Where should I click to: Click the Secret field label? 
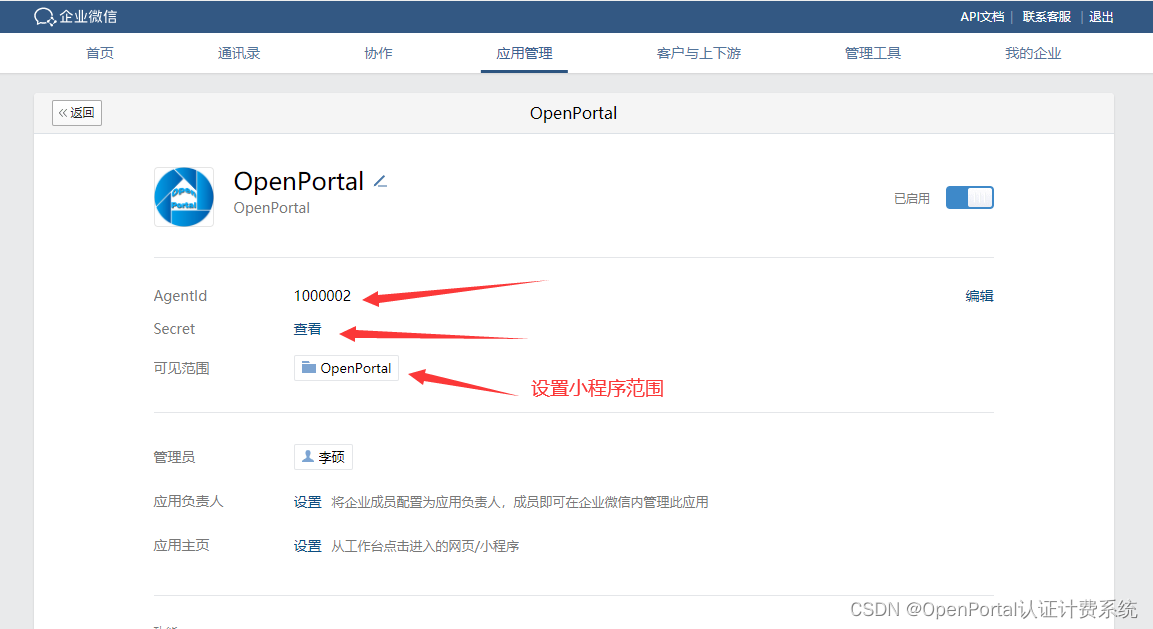click(x=174, y=329)
